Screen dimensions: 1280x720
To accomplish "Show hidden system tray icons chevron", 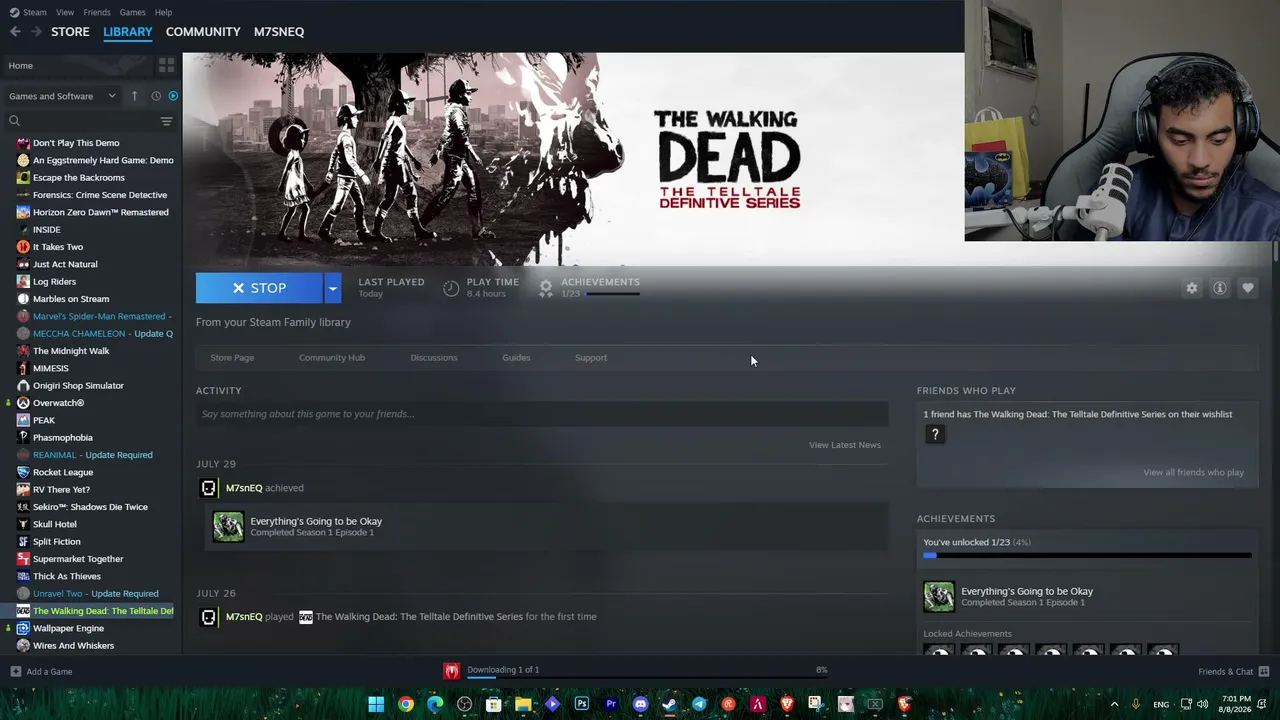I will point(1114,704).
